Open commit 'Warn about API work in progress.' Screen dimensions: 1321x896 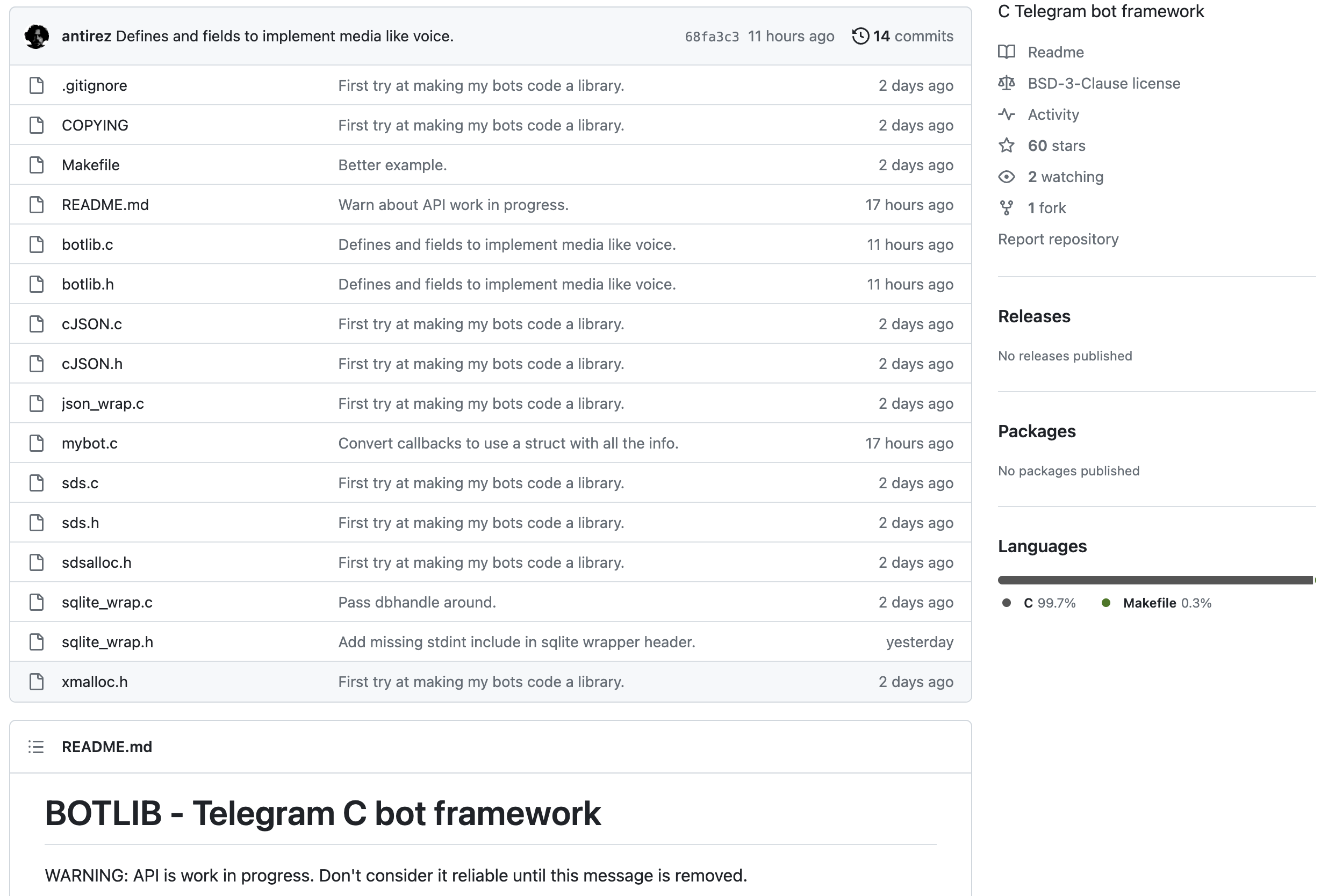453,205
